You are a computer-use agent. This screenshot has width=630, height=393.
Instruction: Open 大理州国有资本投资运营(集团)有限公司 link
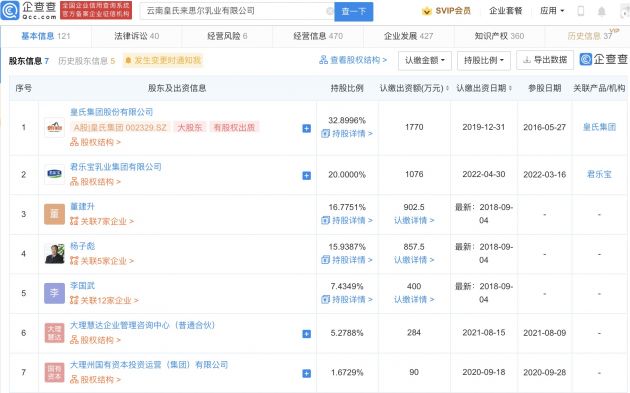click(x=149, y=365)
